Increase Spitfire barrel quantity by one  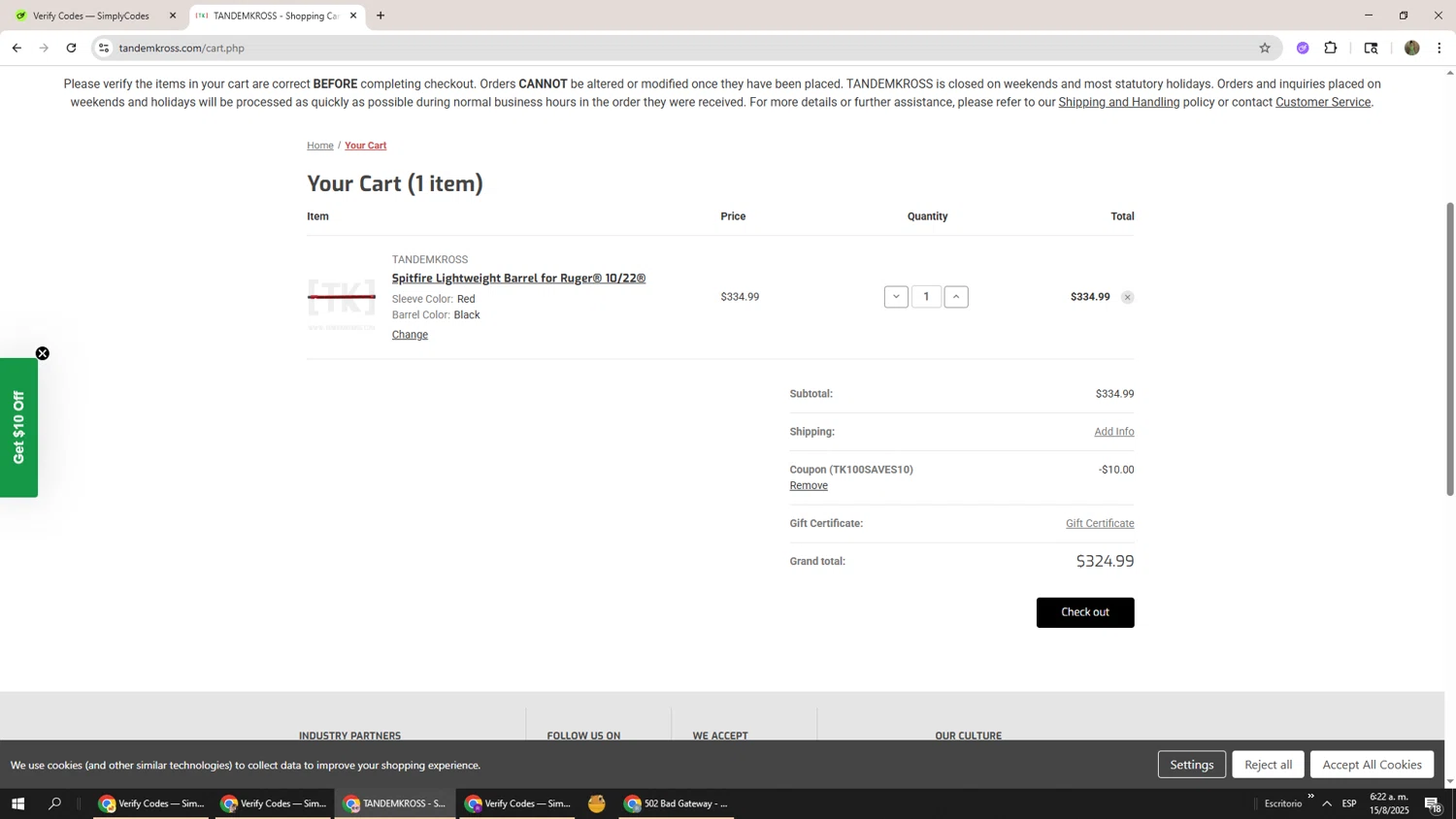click(x=956, y=297)
